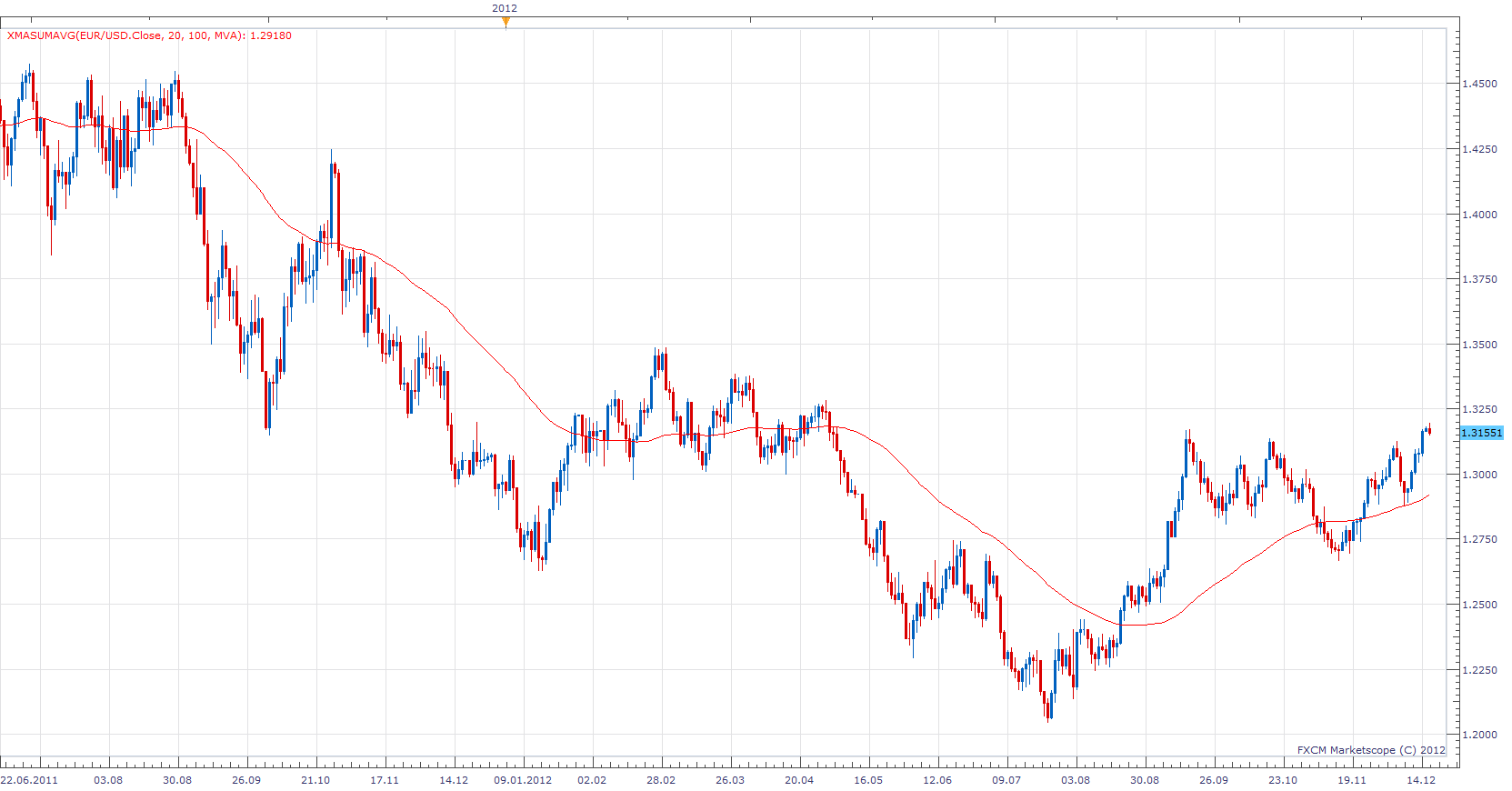Image resolution: width=1512 pixels, height=791 pixels.
Task: Click the 03.08 date label near 2012 end
Action: tap(1076, 780)
